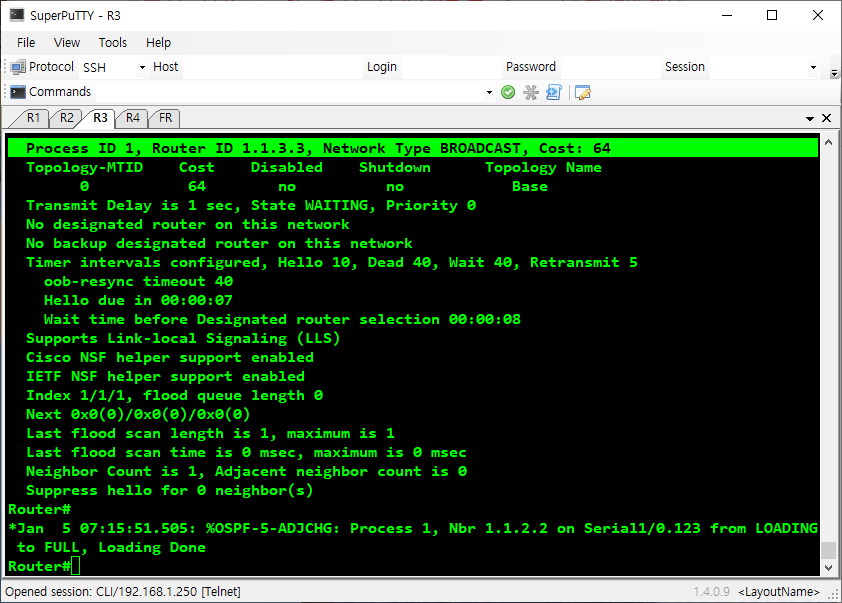Maximize the SuperPuTTY window
Screen dimensions: 842x603
coord(772,15)
